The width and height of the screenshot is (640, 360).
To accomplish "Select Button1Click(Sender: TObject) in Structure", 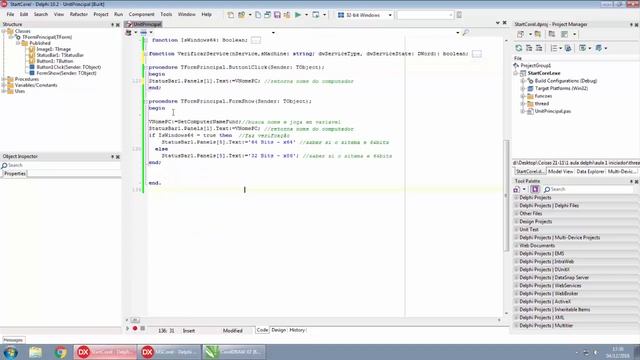I will 69,67.
